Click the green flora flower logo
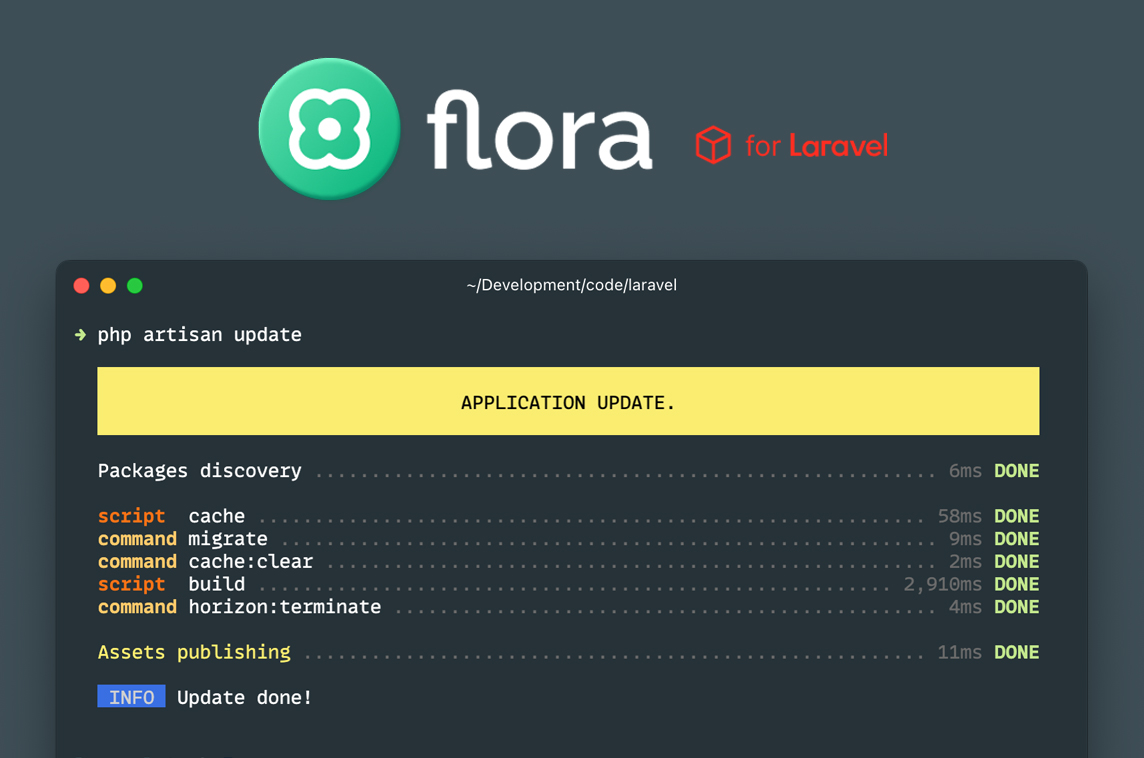1144x758 pixels. coord(330,128)
